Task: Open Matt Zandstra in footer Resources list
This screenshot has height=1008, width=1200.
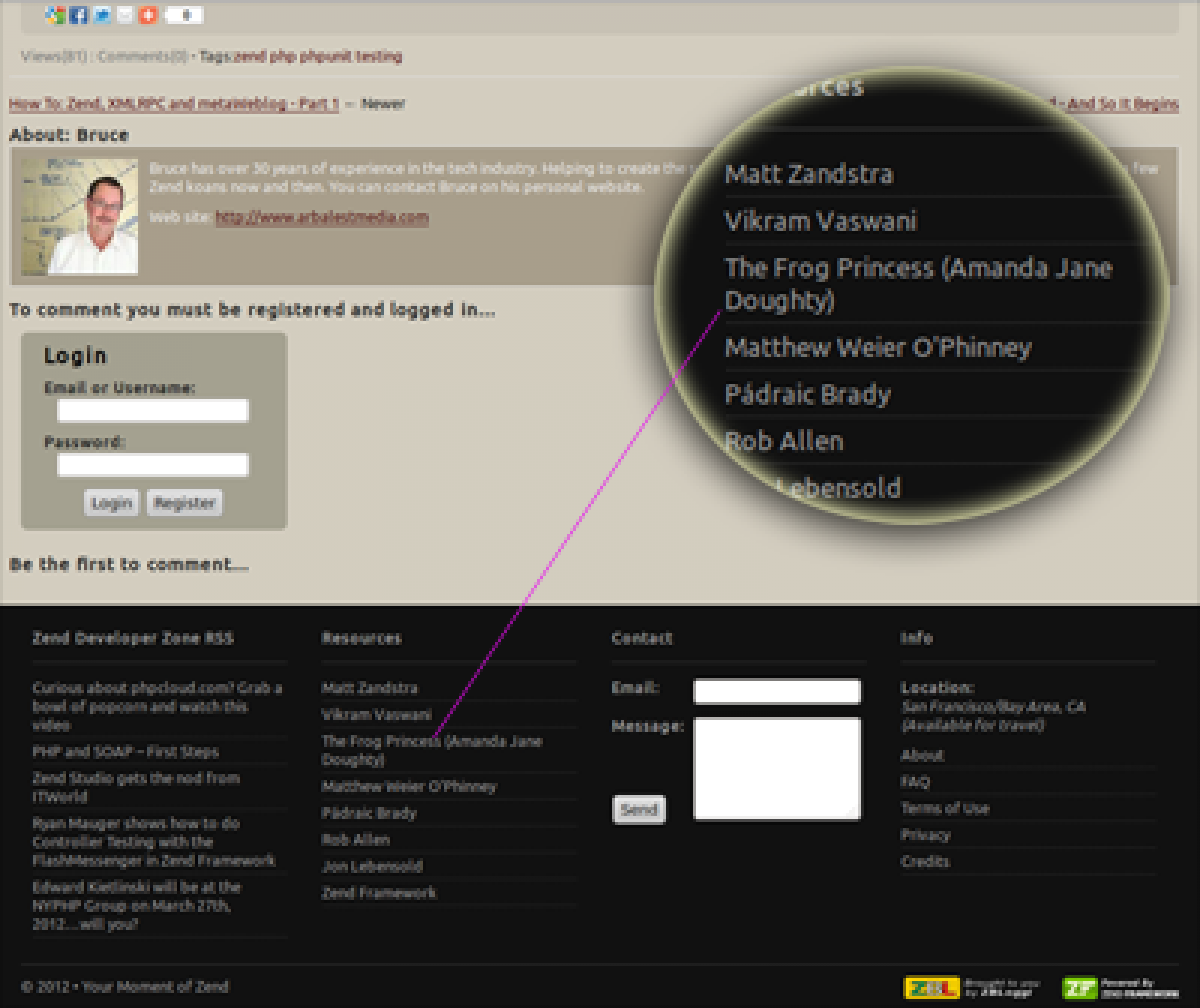Action: tap(370, 688)
